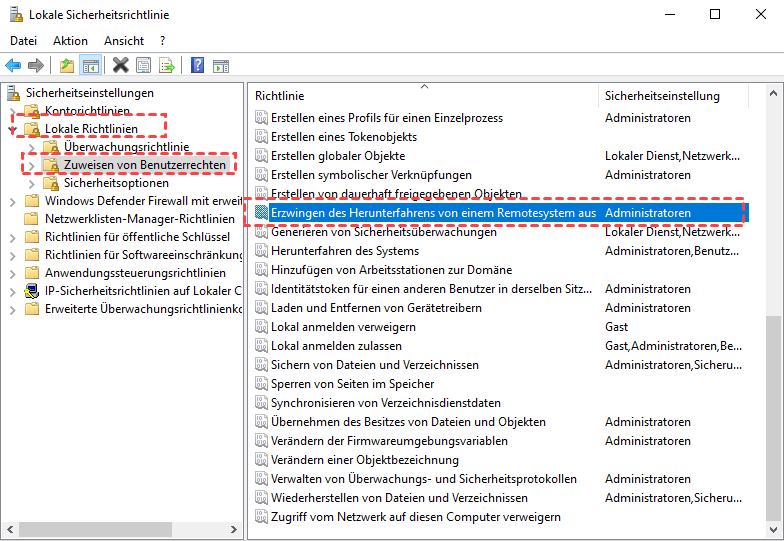Expand the Überwachungsrichtlinie node arrow

click(31, 148)
